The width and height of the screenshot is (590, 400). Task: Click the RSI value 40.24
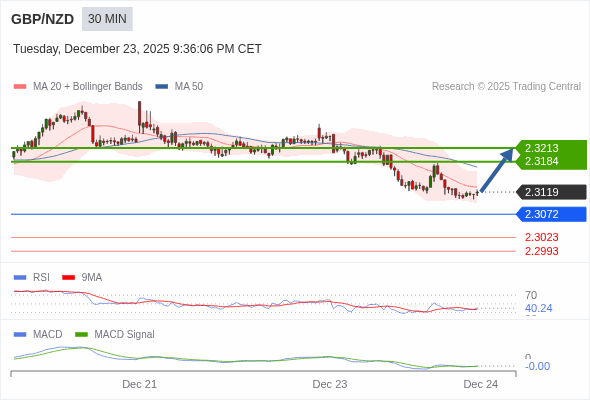coord(538,309)
